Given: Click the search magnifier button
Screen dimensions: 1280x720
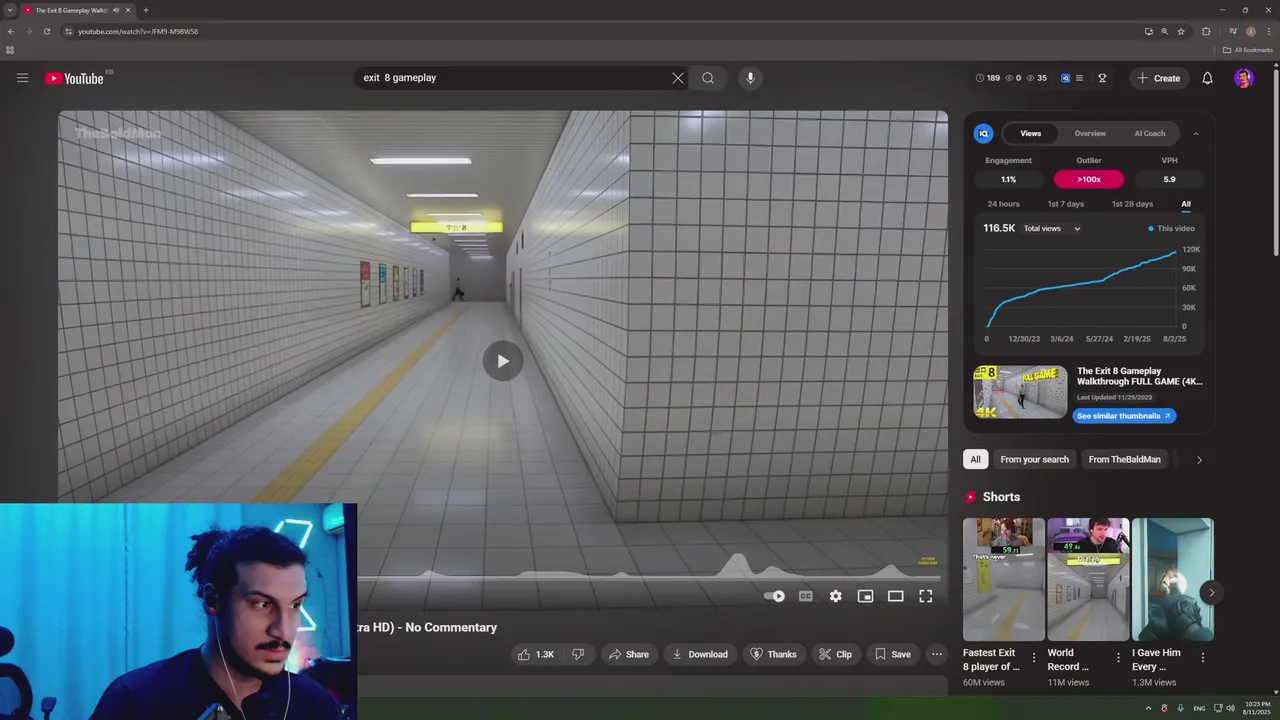Looking at the screenshot, I should point(708,78).
